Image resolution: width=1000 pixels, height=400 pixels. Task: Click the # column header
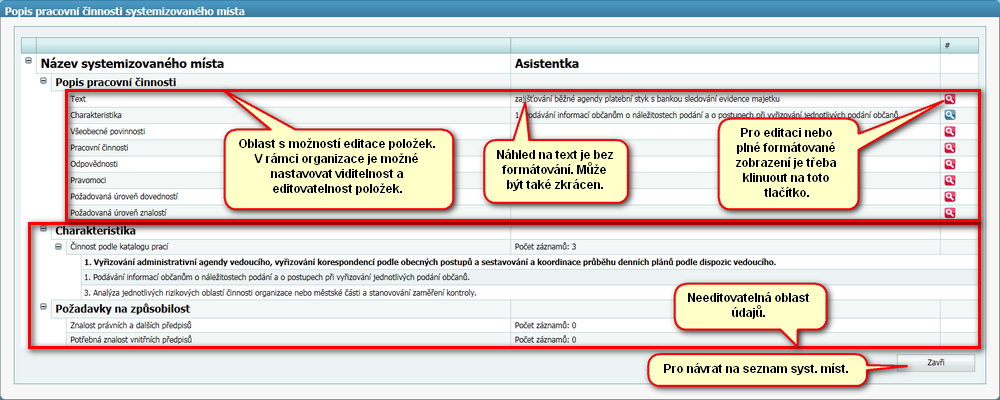[948, 46]
